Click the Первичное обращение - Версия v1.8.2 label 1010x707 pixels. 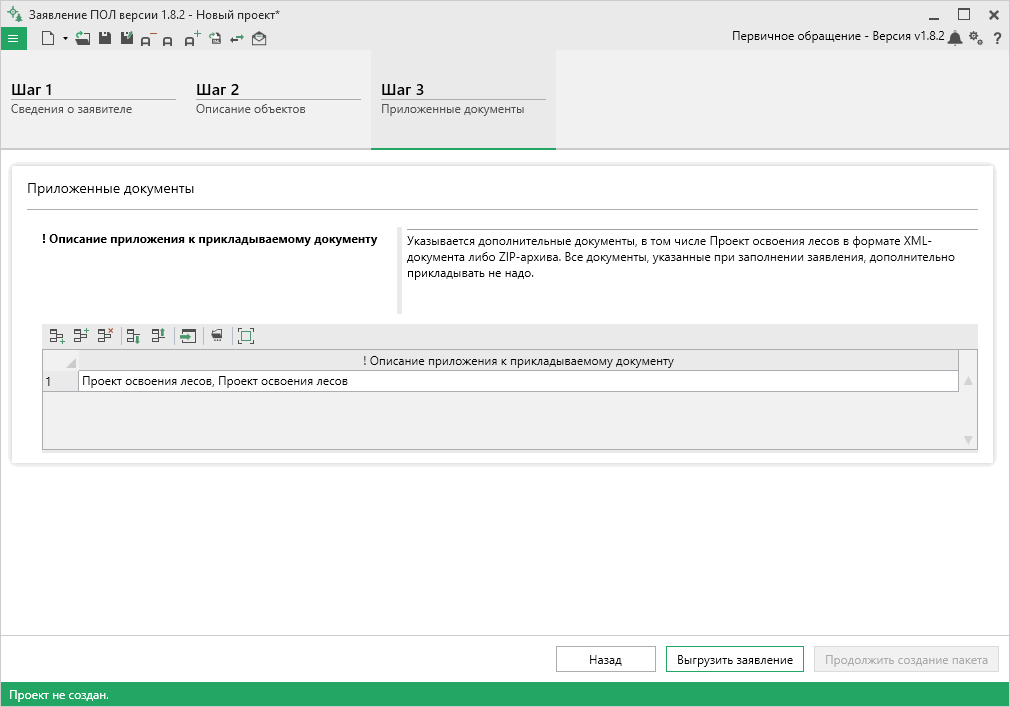tap(837, 36)
